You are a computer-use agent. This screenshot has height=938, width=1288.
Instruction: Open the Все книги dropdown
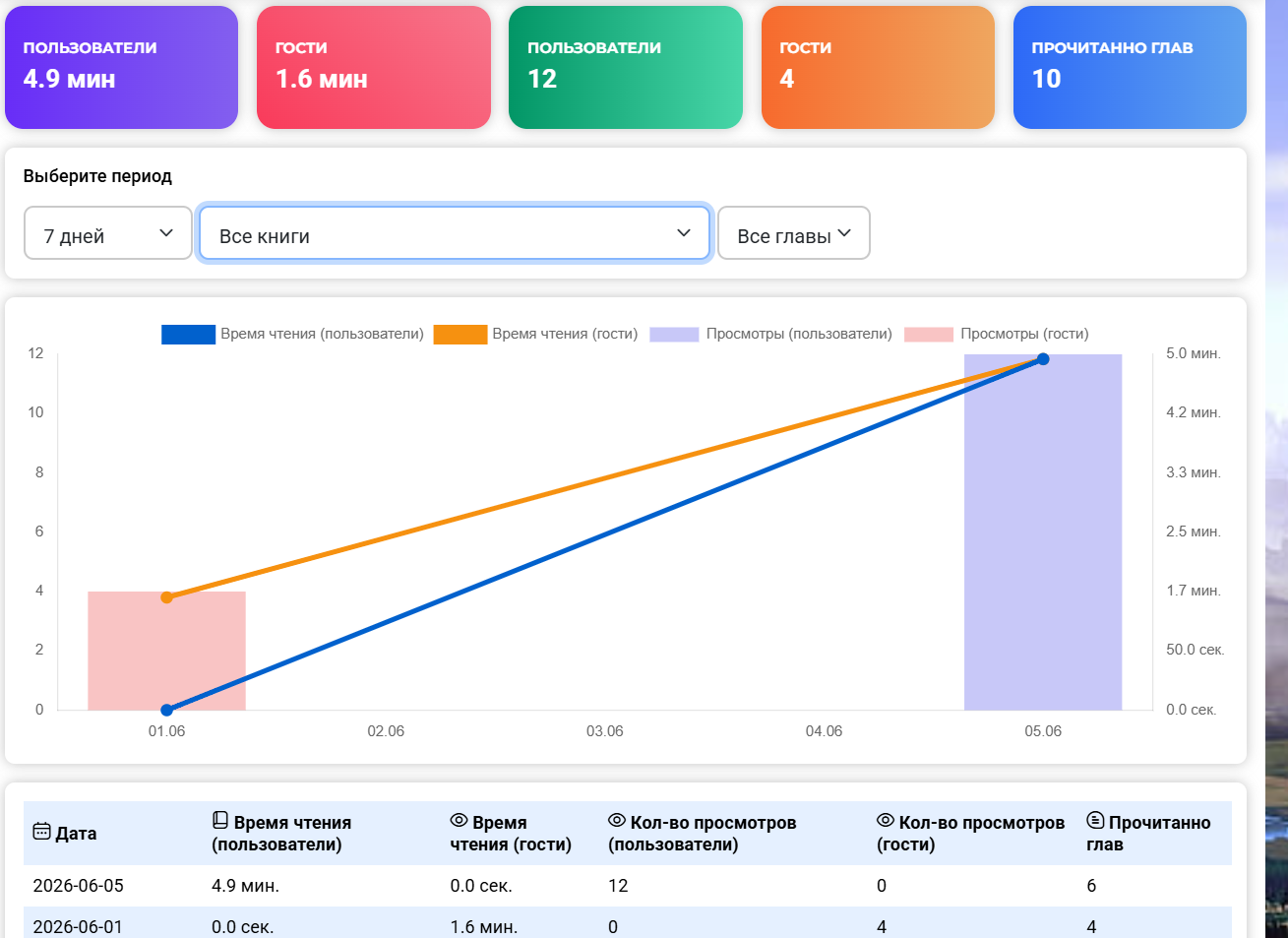pyautogui.click(x=455, y=233)
